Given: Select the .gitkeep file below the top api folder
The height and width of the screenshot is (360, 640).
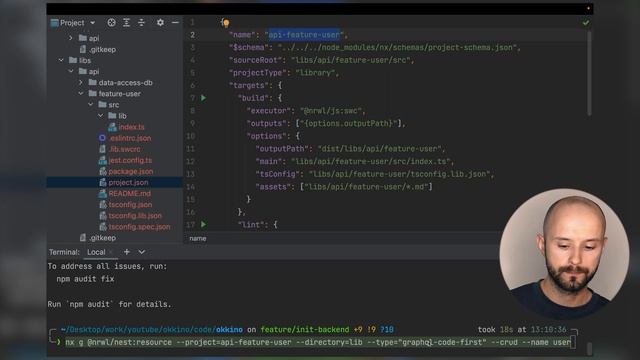Looking at the screenshot, I should (x=102, y=49).
